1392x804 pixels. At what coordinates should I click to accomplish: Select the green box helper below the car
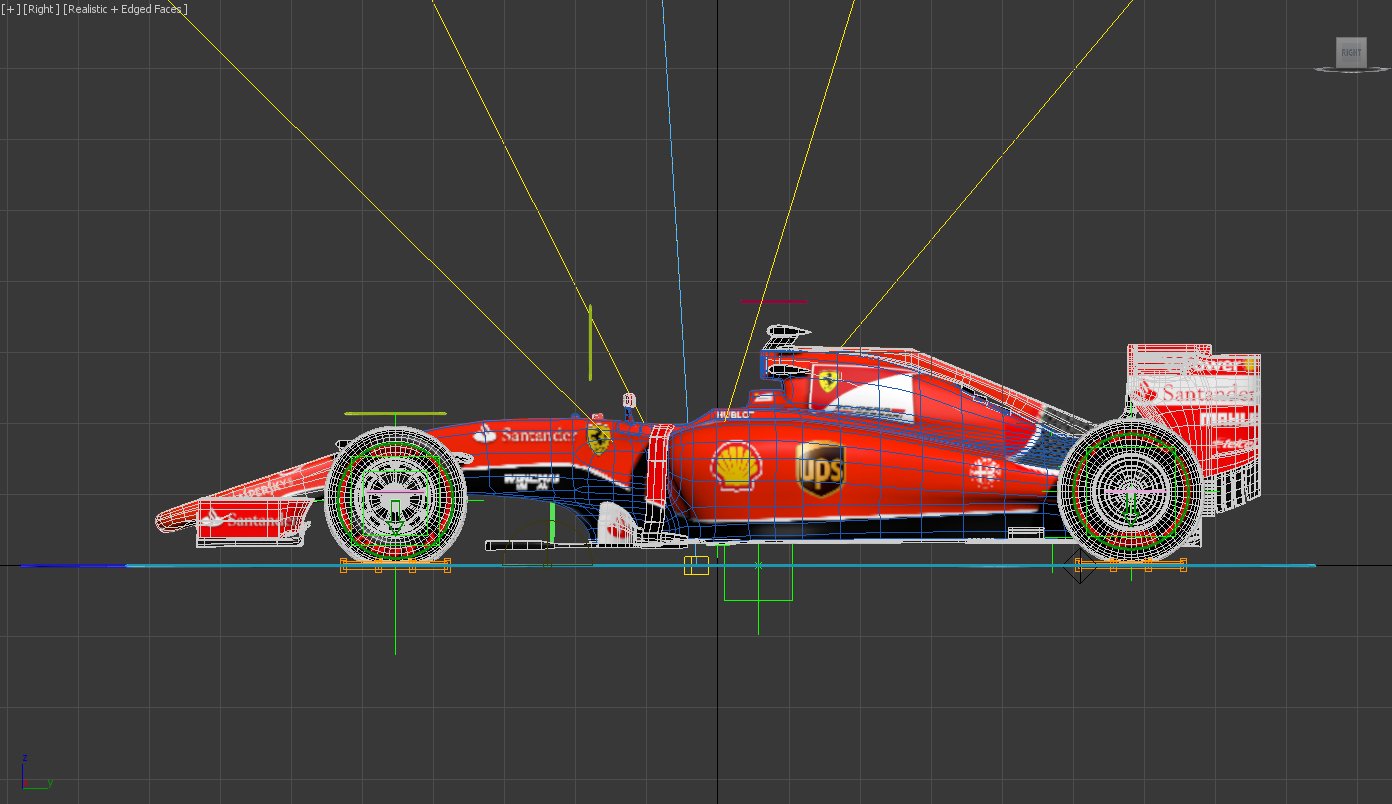pos(758,572)
